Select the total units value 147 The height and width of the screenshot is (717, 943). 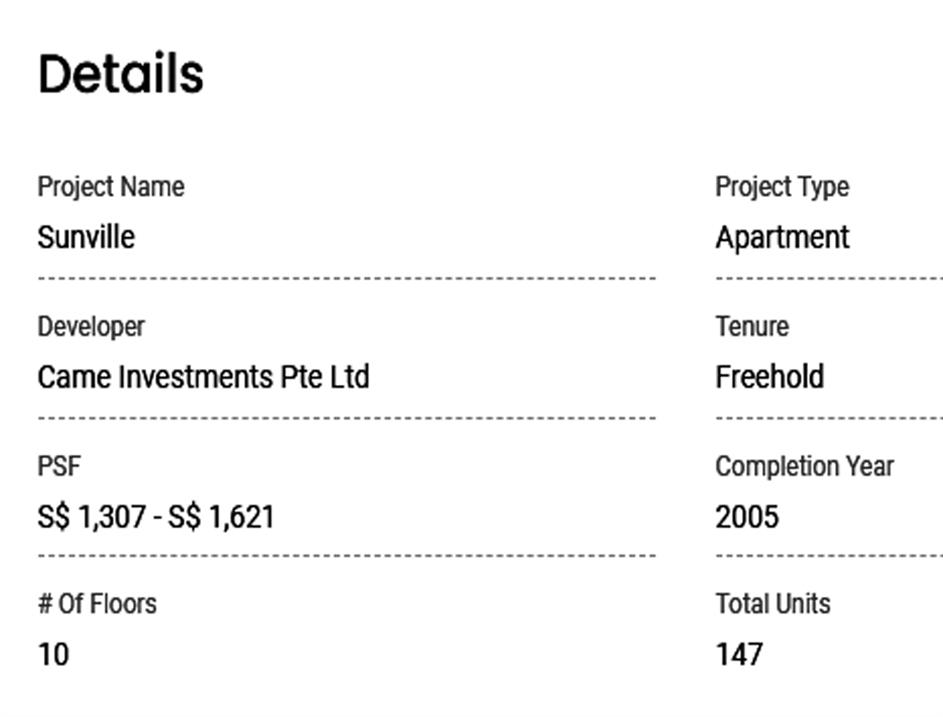[740, 655]
